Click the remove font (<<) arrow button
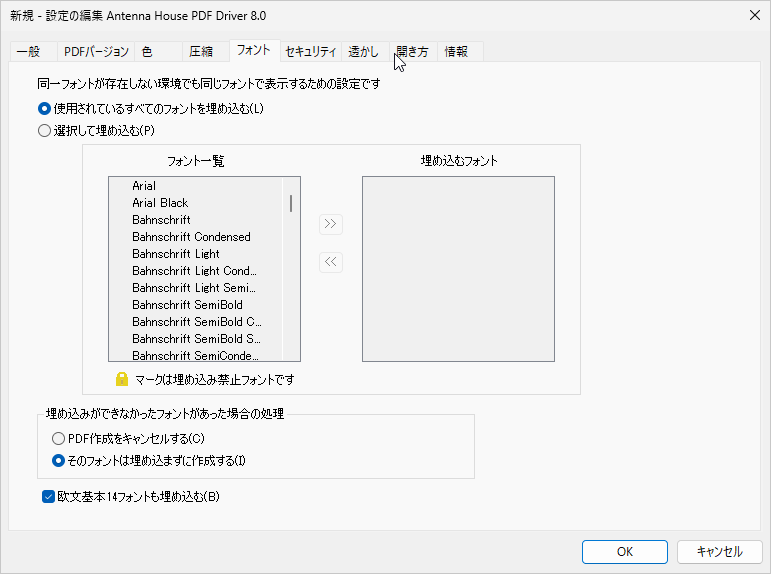Screen dimensions: 771x574 [330, 262]
